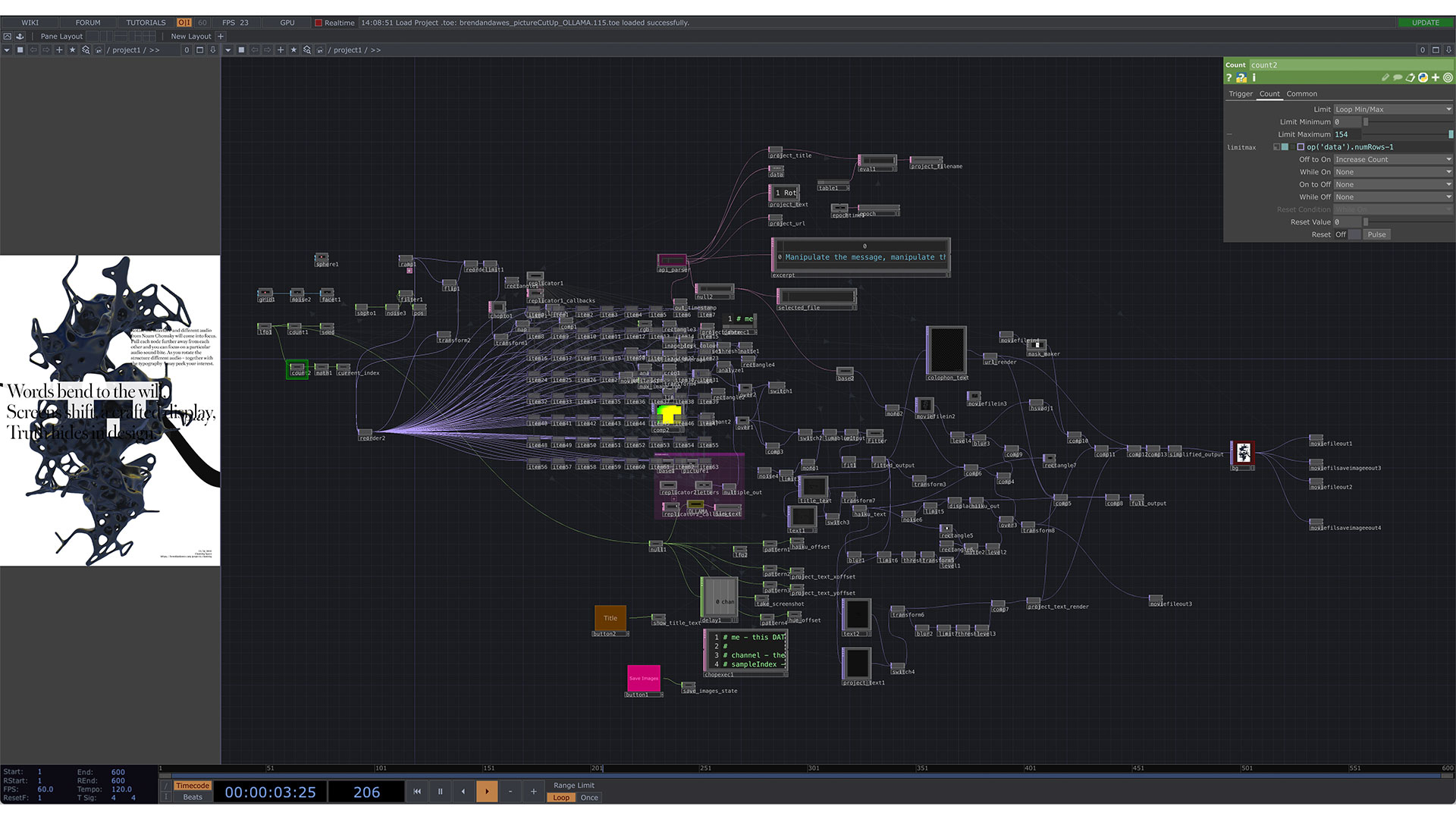Click the maximize pane icon at far right
This screenshot has height=819, width=1456.
1436,50
